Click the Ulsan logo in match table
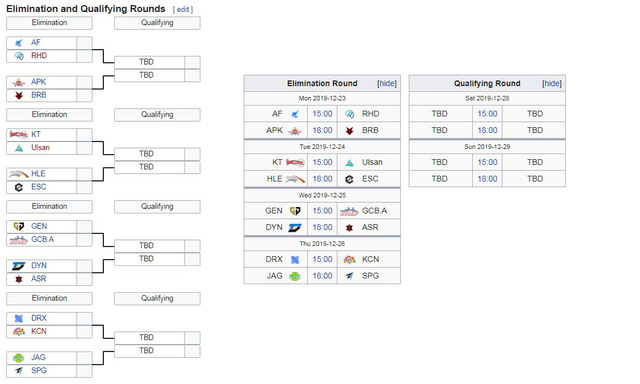 pos(349,163)
